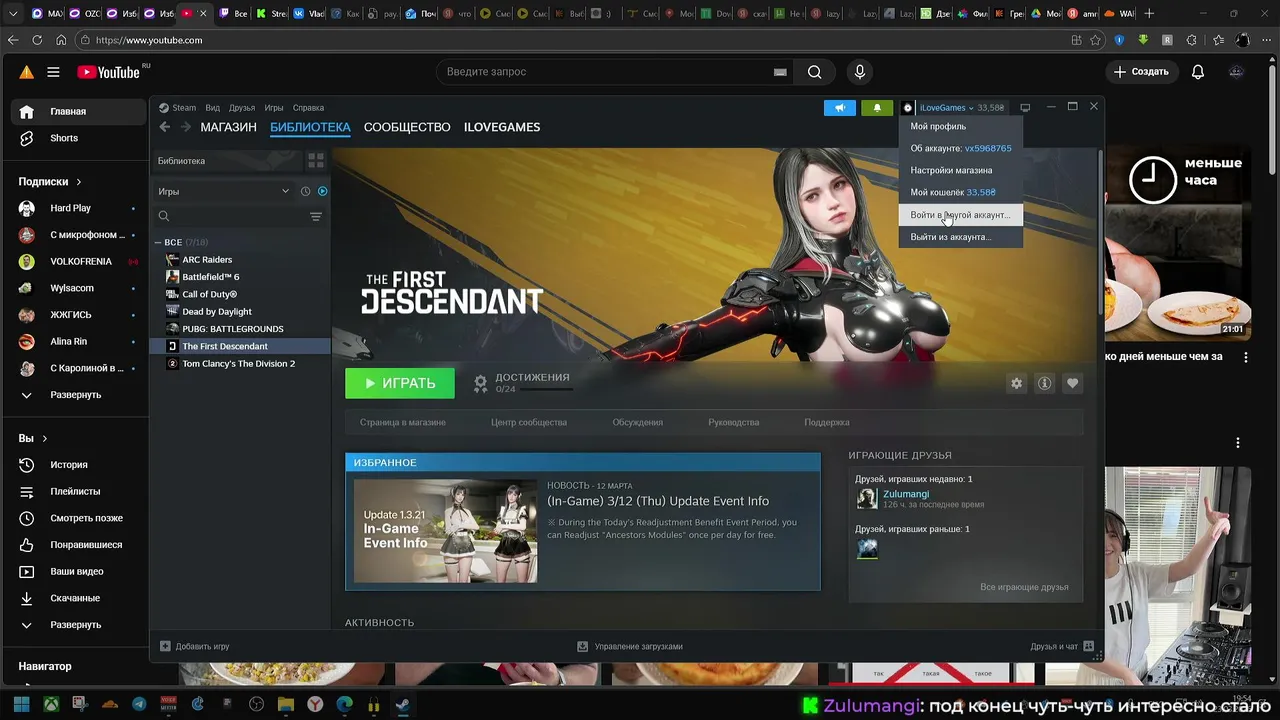Open on-screen keyboard in YouTube search
The height and width of the screenshot is (720, 1280).
coord(780,72)
